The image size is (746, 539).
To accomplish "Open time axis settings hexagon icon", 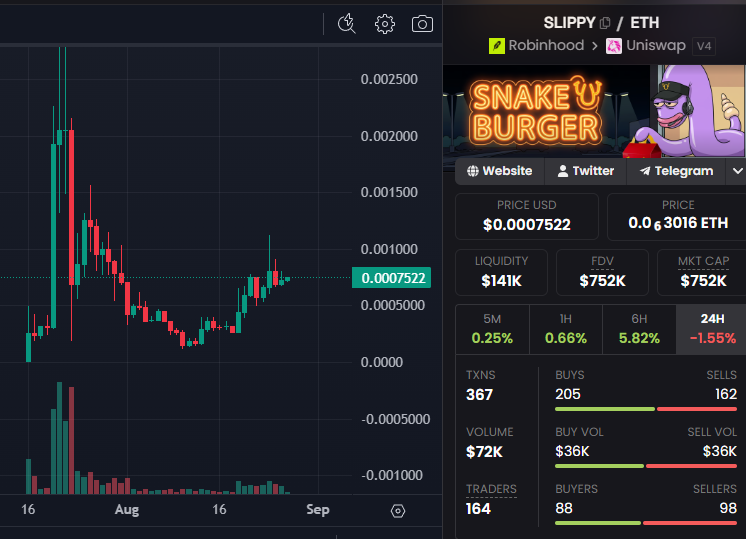I will (398, 511).
